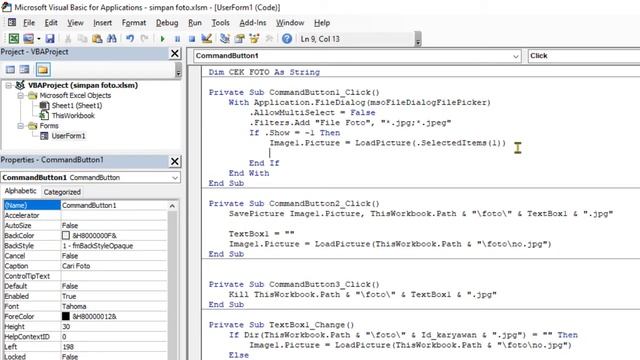Open the Debug menu
The width and height of the screenshot is (640, 360).
pyautogui.click(x=167, y=23)
